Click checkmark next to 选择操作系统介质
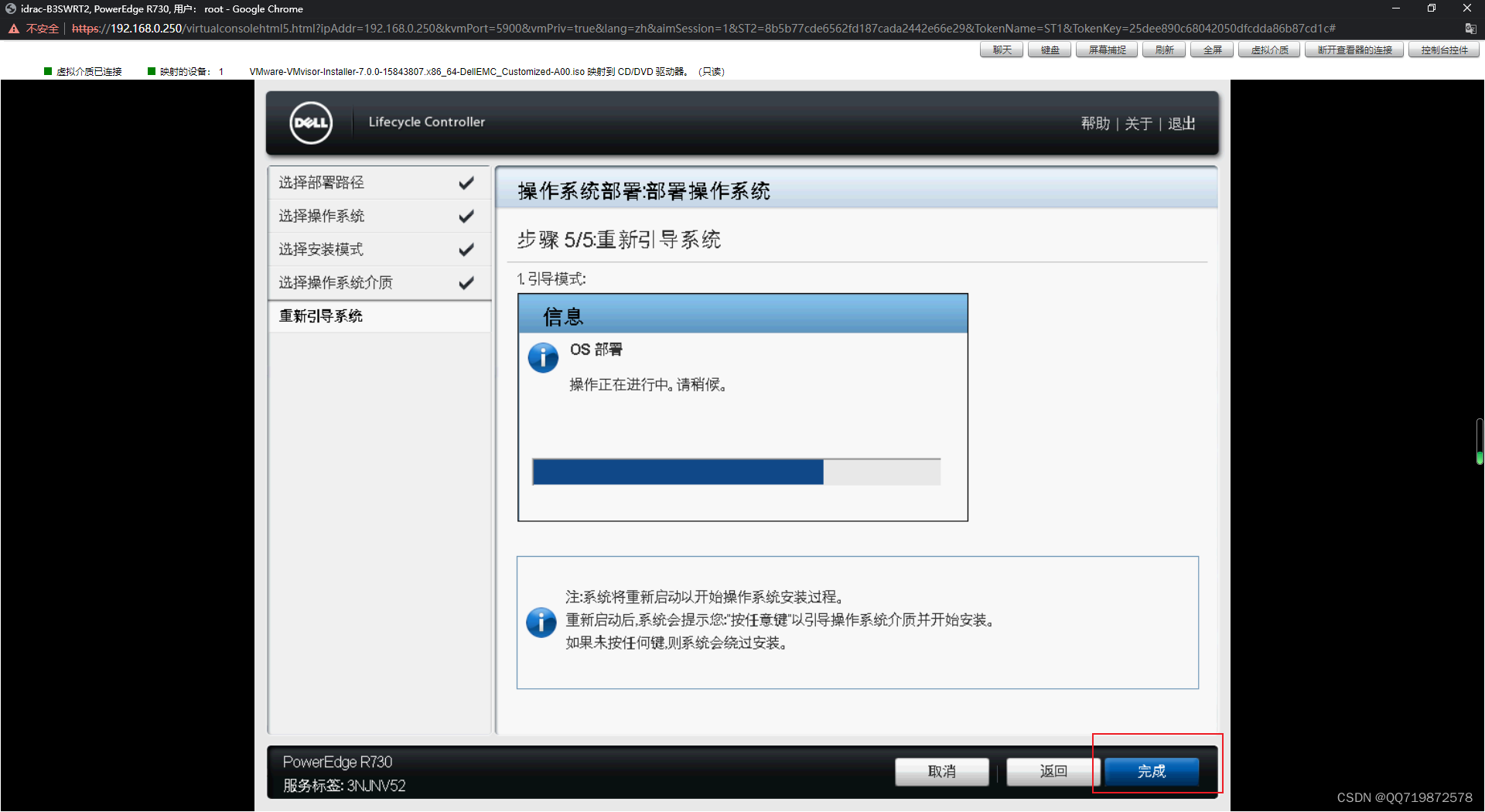The height and width of the screenshot is (812, 1485). tap(466, 283)
